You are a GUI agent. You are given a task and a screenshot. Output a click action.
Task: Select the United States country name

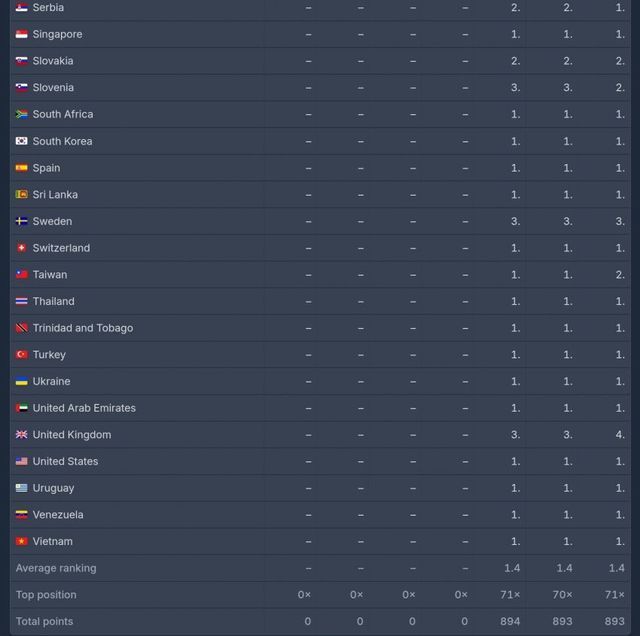tap(65, 461)
